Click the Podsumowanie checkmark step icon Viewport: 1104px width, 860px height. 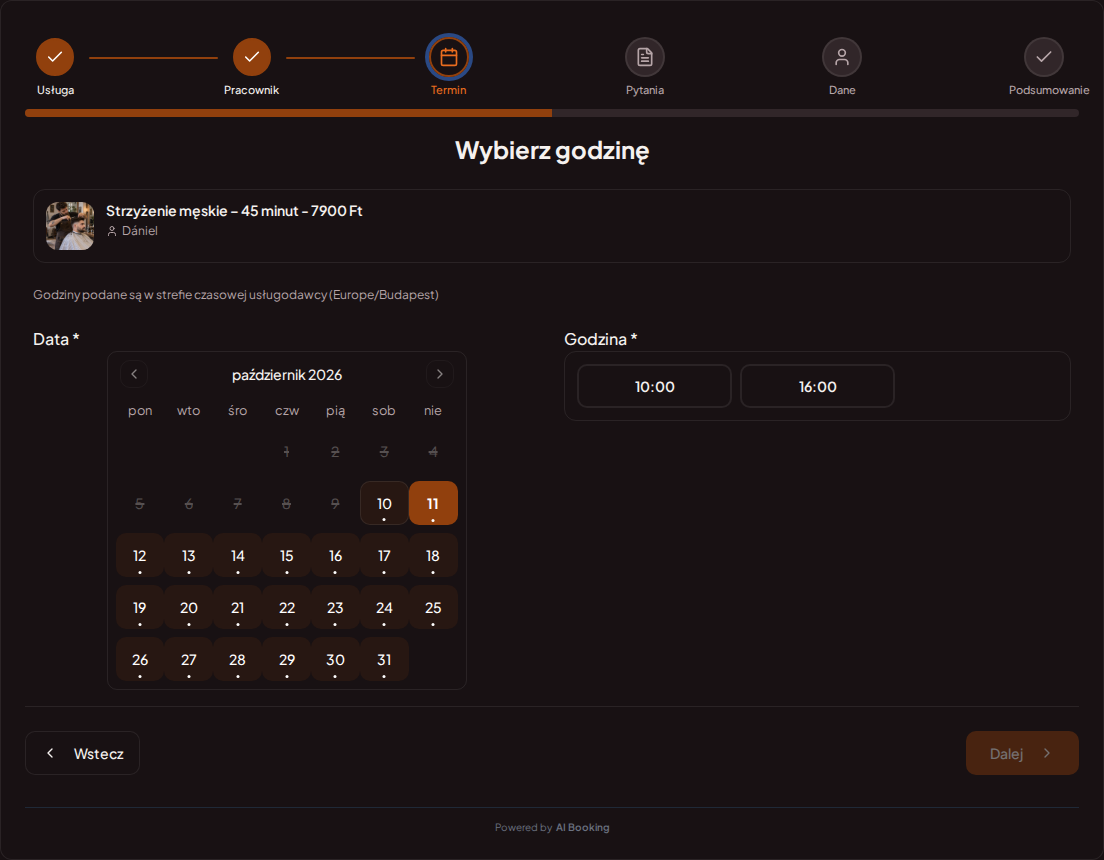1043,57
